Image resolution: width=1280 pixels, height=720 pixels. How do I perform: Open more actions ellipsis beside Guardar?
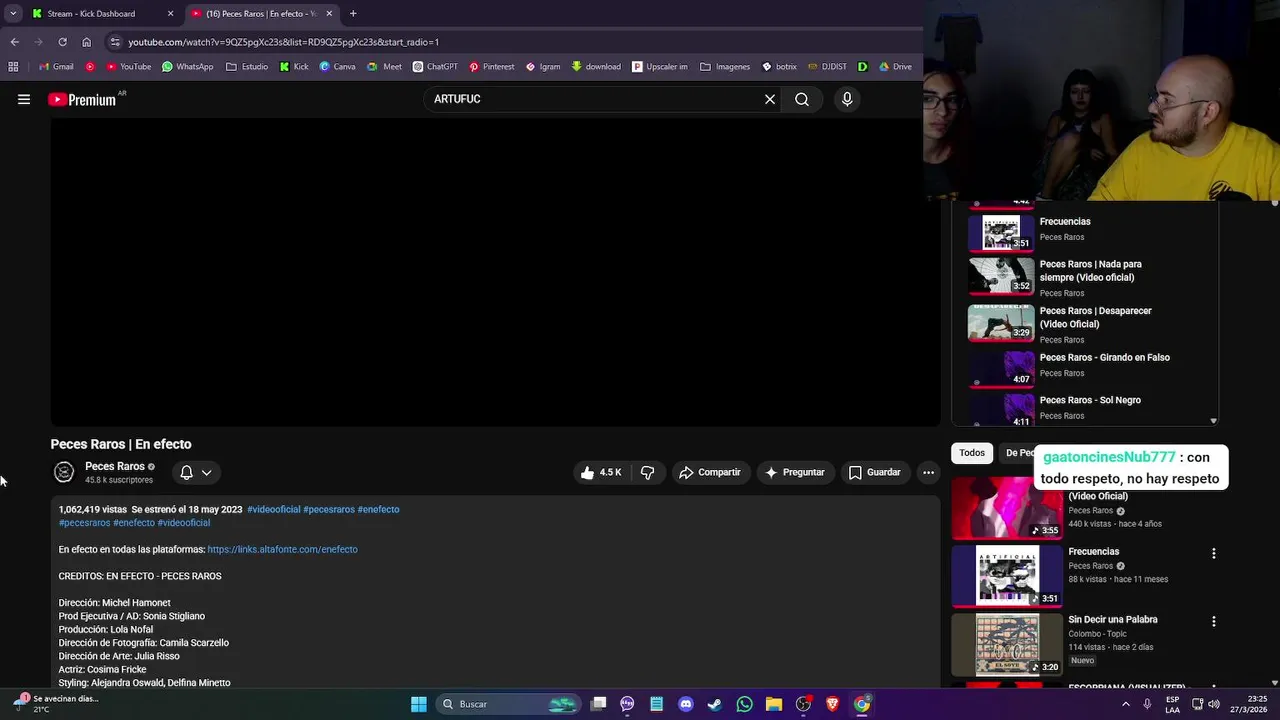click(x=928, y=472)
